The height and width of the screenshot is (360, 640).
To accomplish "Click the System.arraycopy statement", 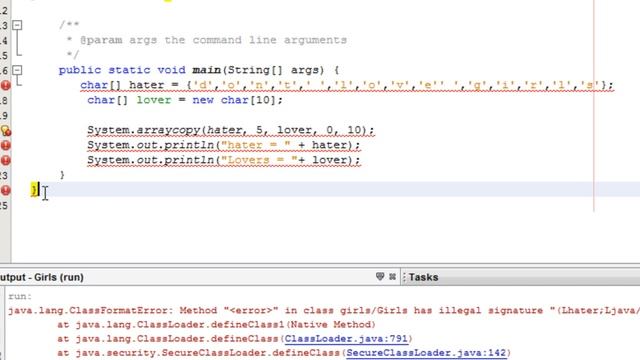I will coord(231,130).
